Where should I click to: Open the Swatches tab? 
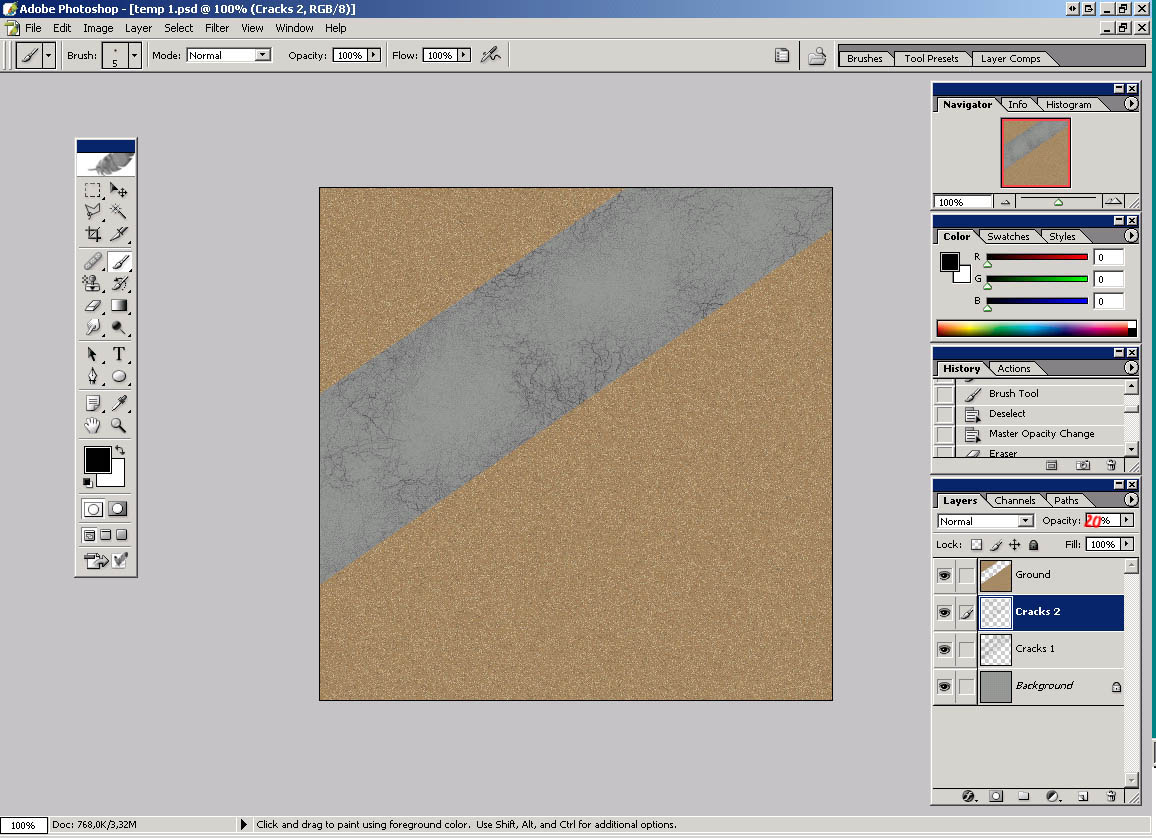[1007, 237]
